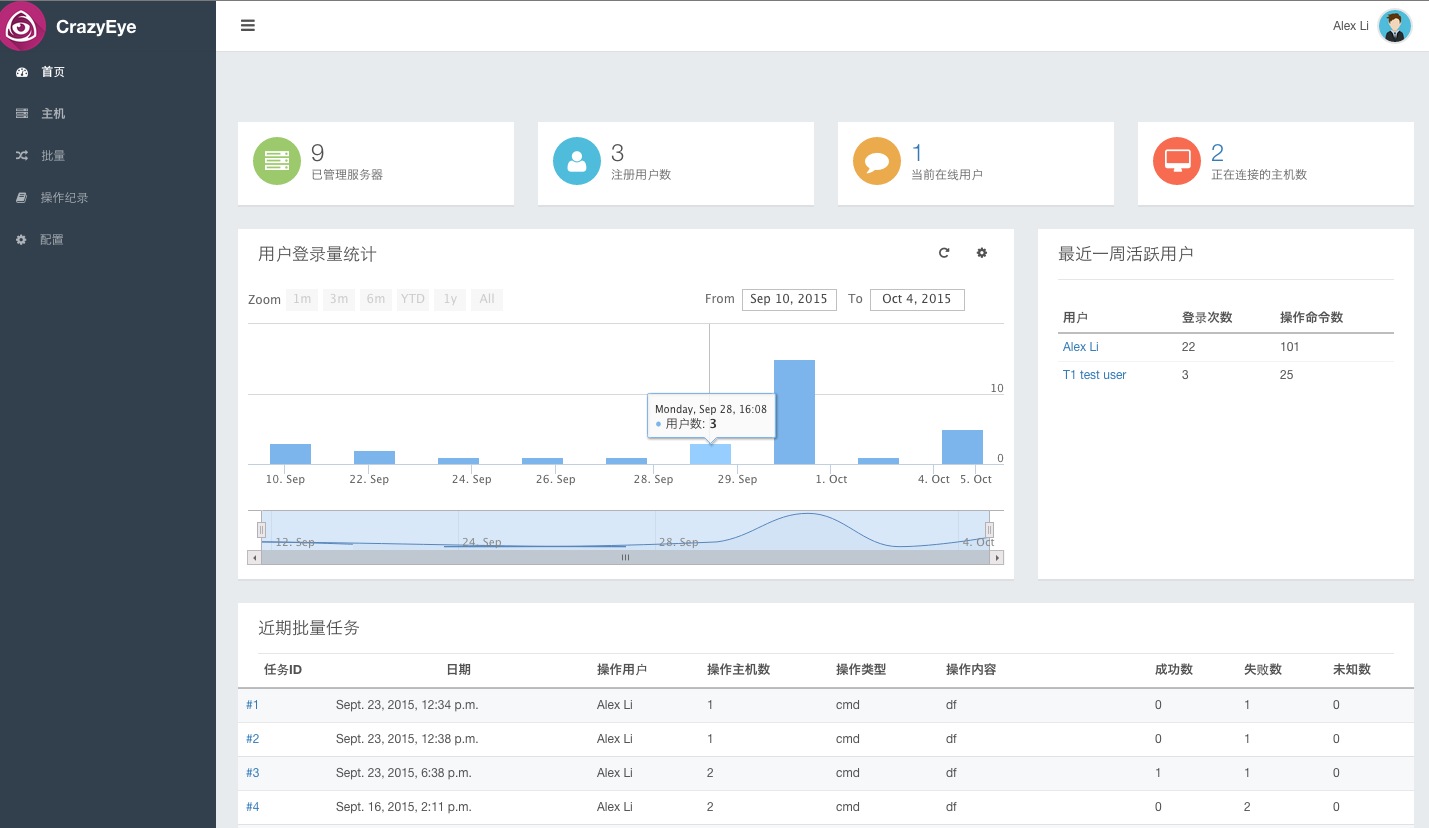Click the left navigator range handle
This screenshot has width=1429, height=828.
[x=261, y=530]
